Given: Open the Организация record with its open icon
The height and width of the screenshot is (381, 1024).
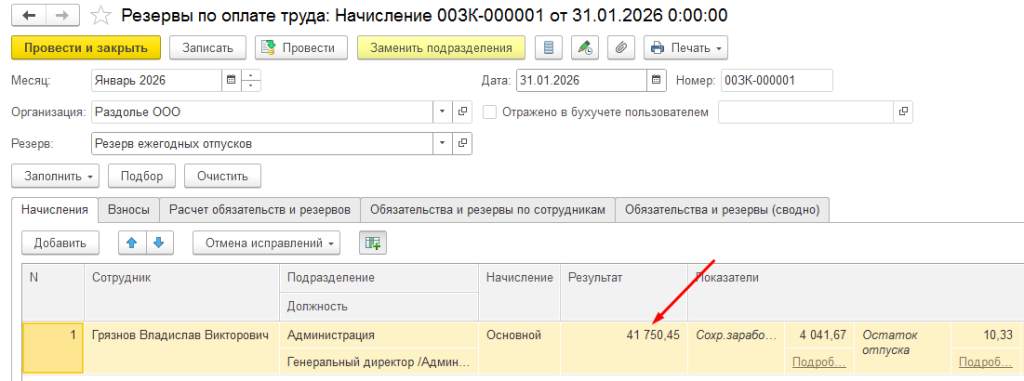Looking at the screenshot, I should 462,112.
